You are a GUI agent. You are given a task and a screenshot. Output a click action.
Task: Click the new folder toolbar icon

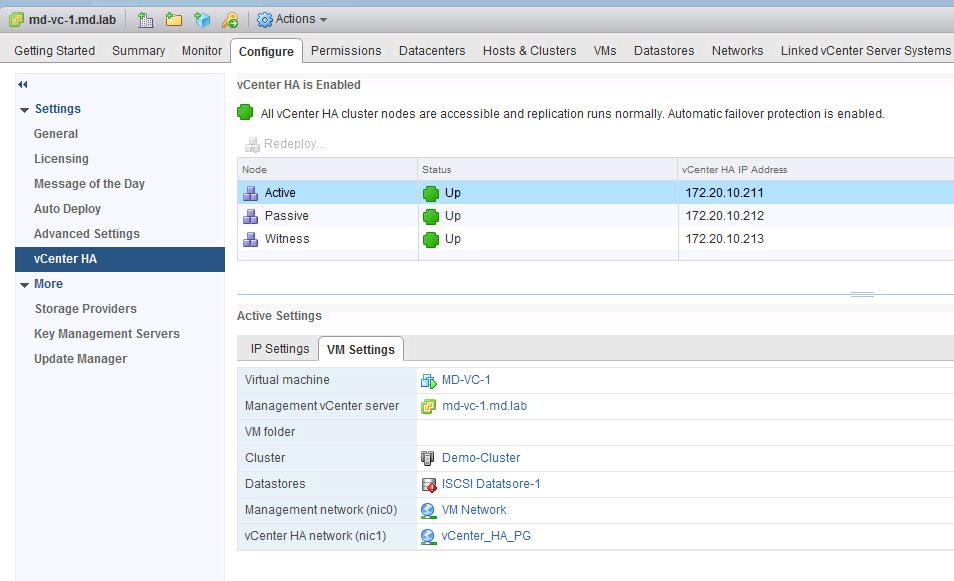point(174,19)
